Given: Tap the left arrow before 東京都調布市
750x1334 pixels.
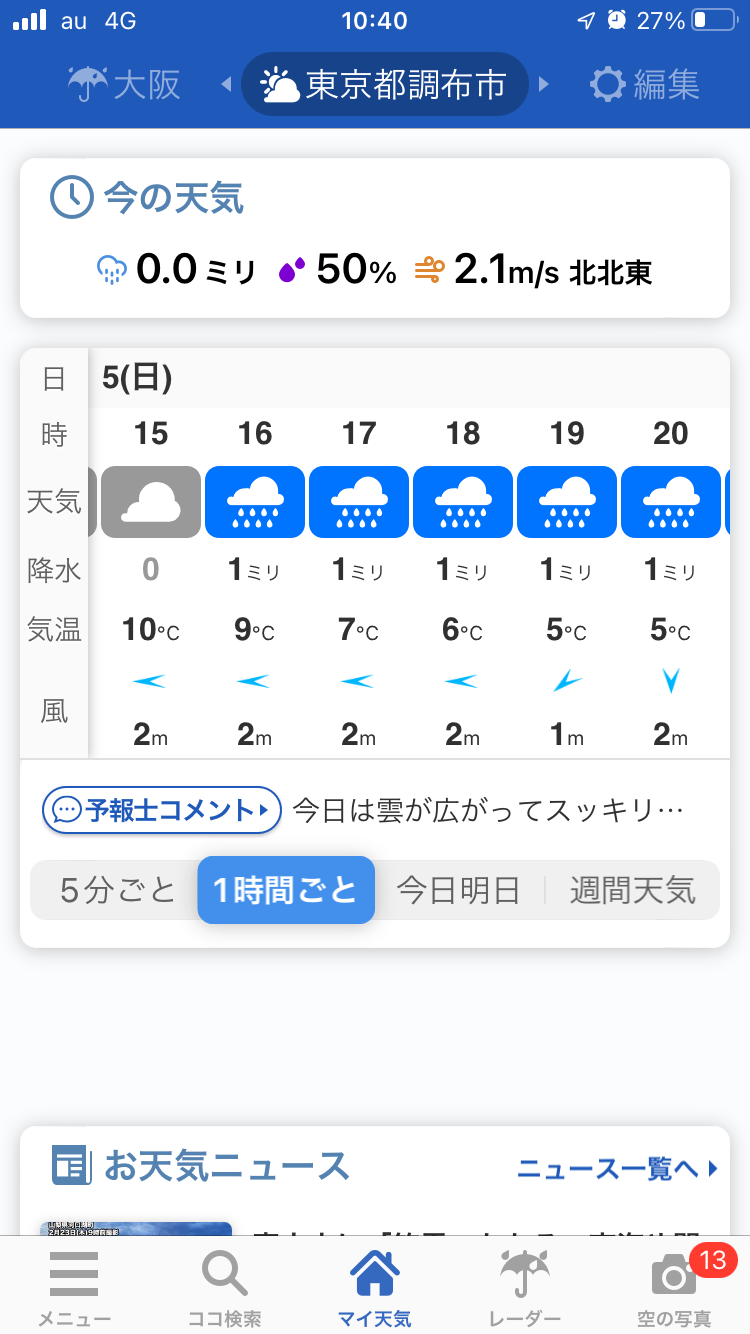Looking at the screenshot, I should coord(226,84).
